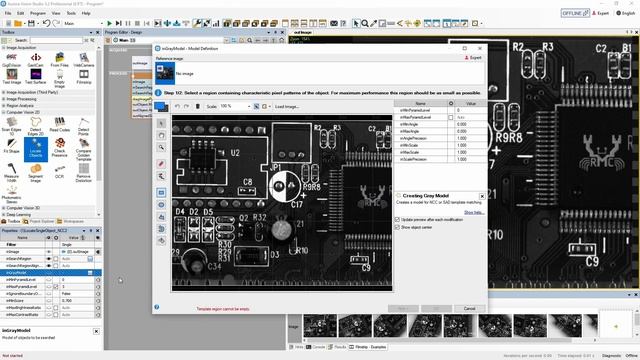Screen dimensions: 640x360
Task: Open the Help menu
Action: pyautogui.click(x=86, y=13)
